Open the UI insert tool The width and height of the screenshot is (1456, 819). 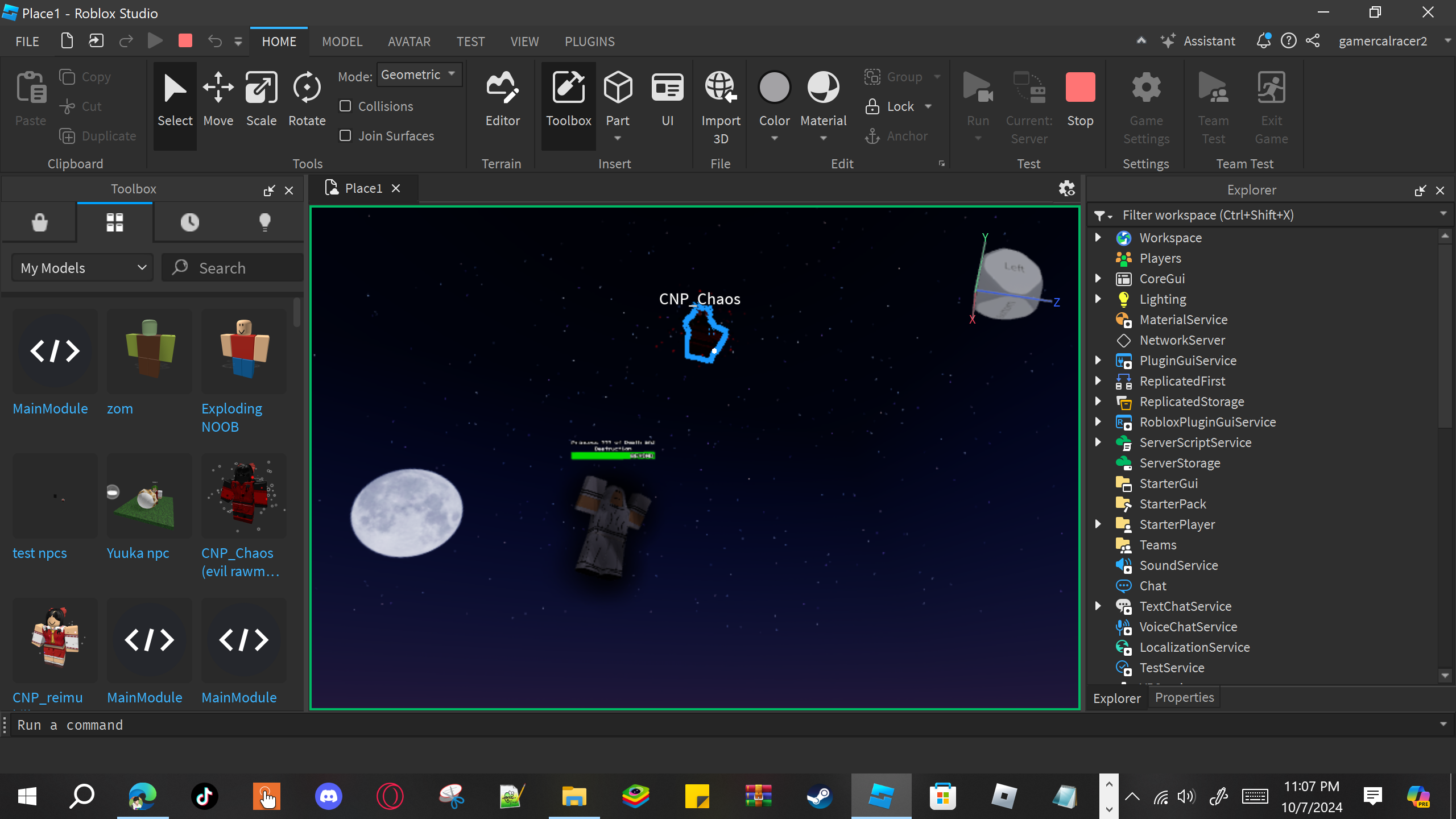pos(667,98)
